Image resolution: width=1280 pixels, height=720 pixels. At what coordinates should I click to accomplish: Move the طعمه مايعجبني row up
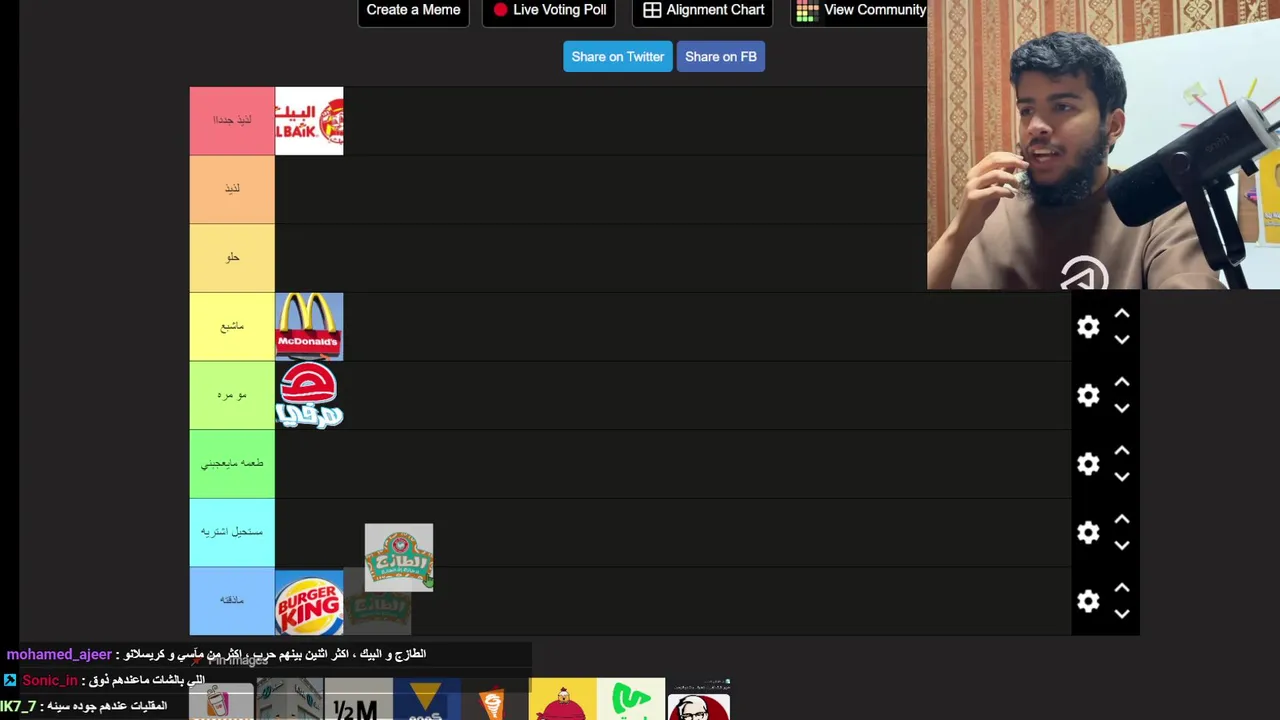[x=1122, y=451]
